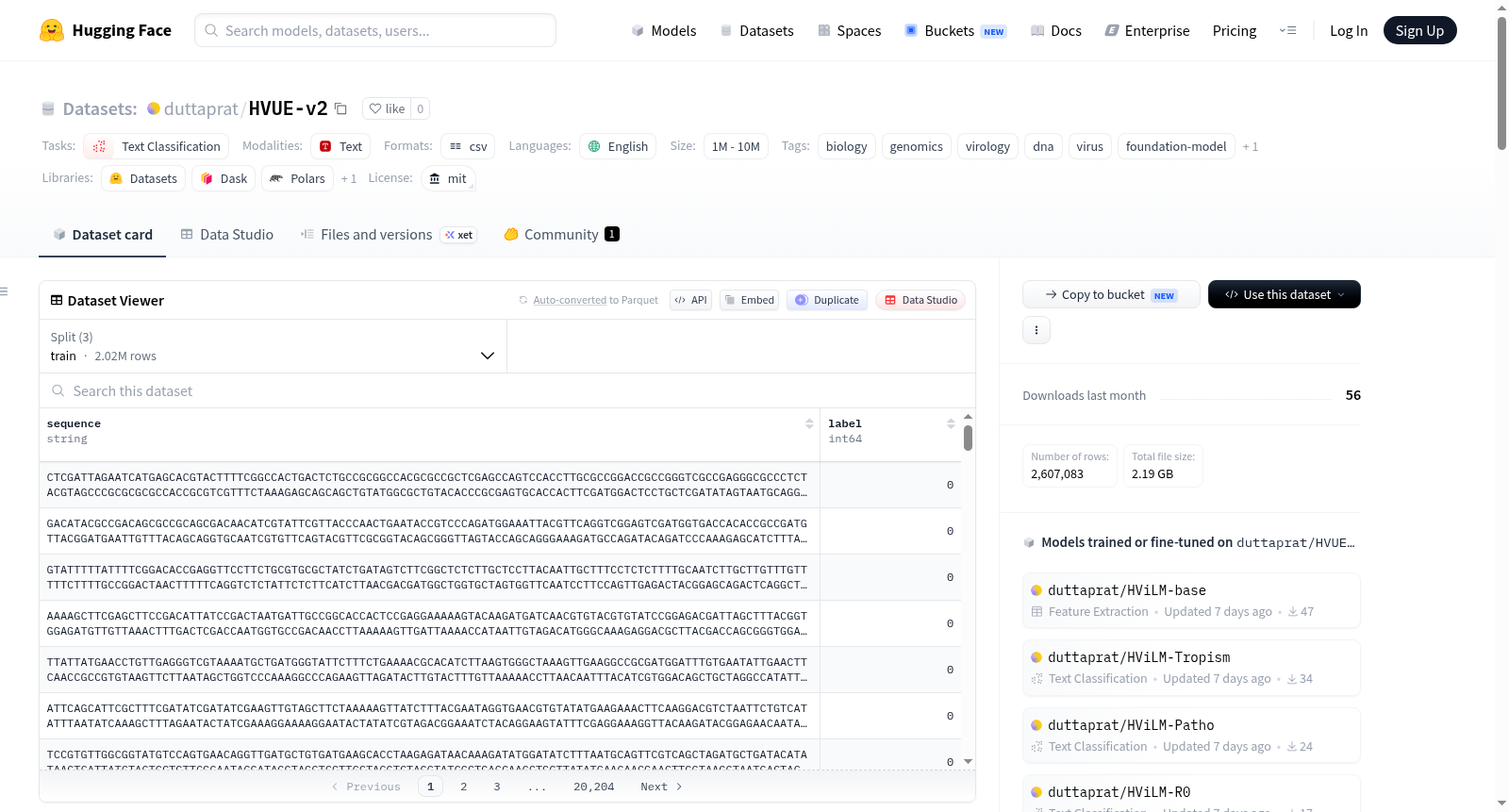Viewport: 1509px width, 812px height.
Task: Sort the label column
Action: tap(951, 423)
